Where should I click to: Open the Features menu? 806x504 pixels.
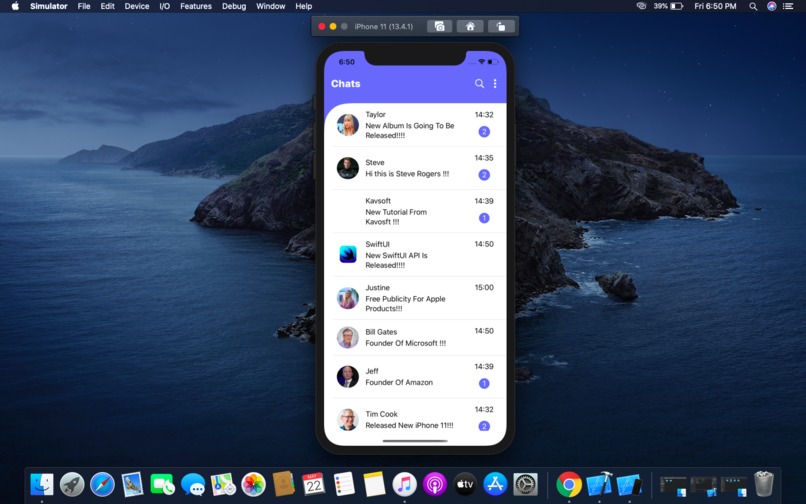[x=196, y=6]
